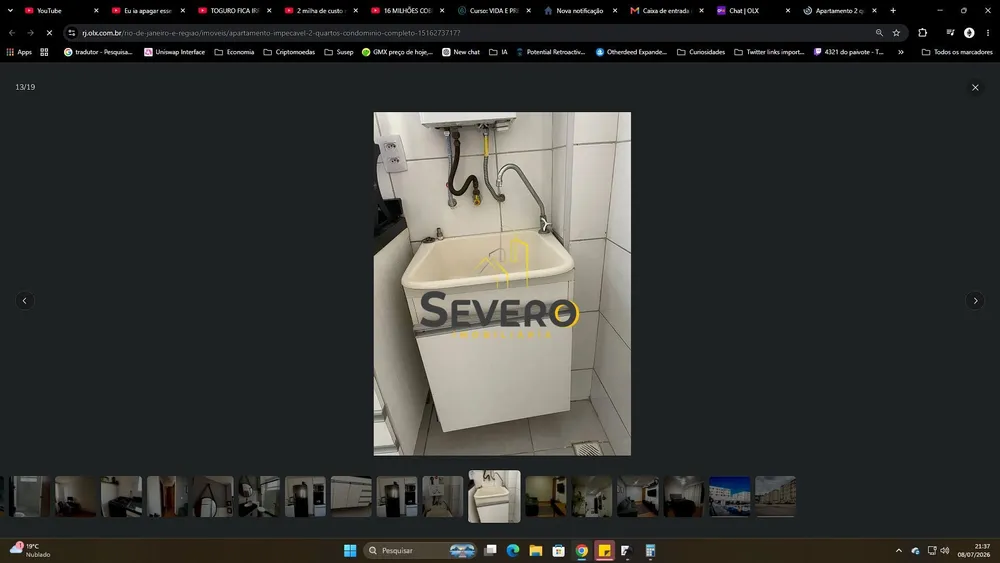Open the 'New chat' bookmark
Screen dimensions: 1000x563
coord(460,52)
